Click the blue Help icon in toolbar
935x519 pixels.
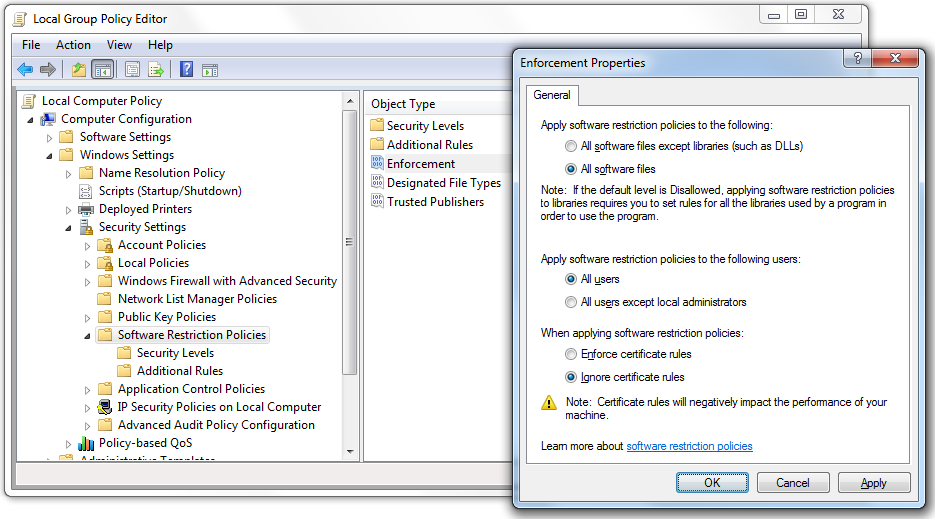tap(186, 69)
